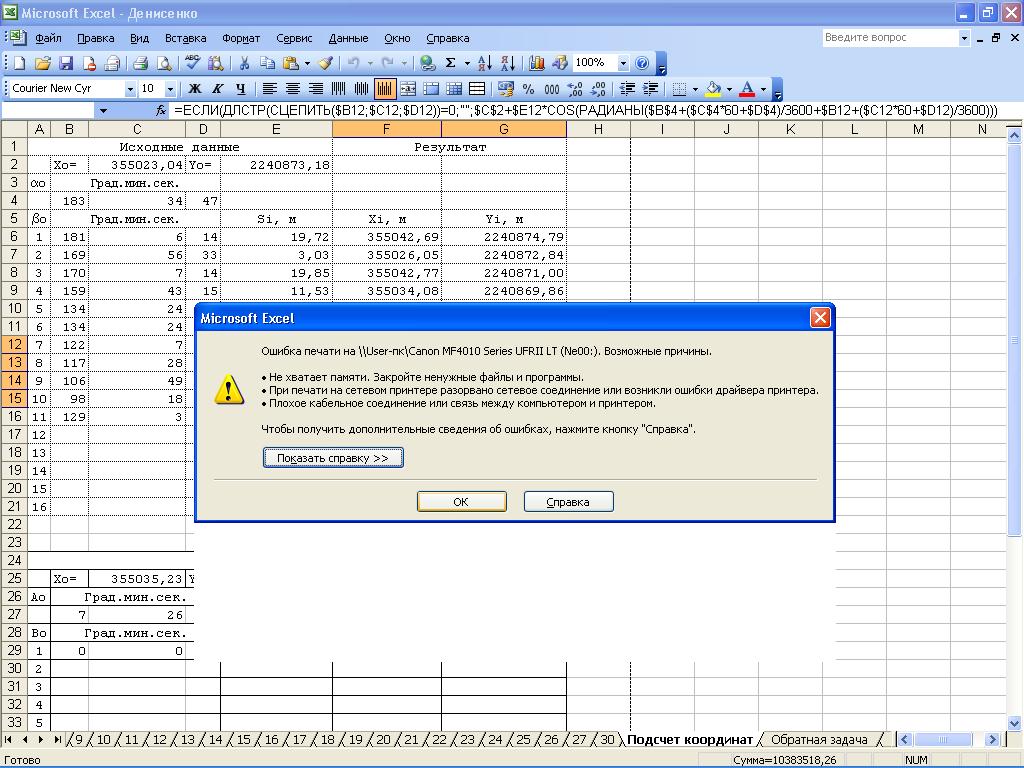Toggle Merge and Center
The image size is (1024, 768).
[x=408, y=89]
